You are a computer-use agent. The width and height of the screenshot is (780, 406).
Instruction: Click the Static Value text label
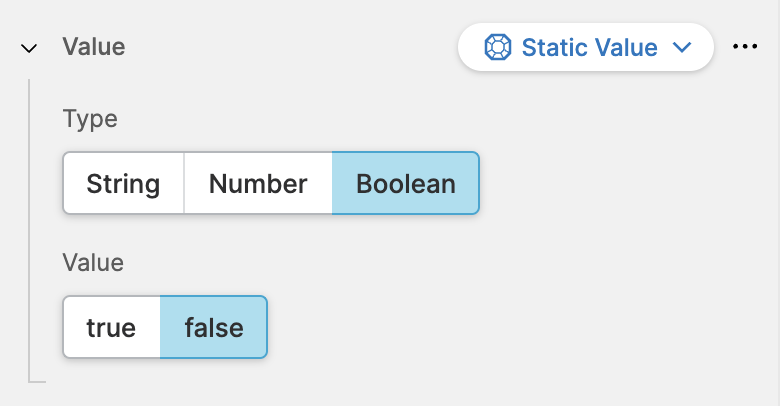[589, 47]
